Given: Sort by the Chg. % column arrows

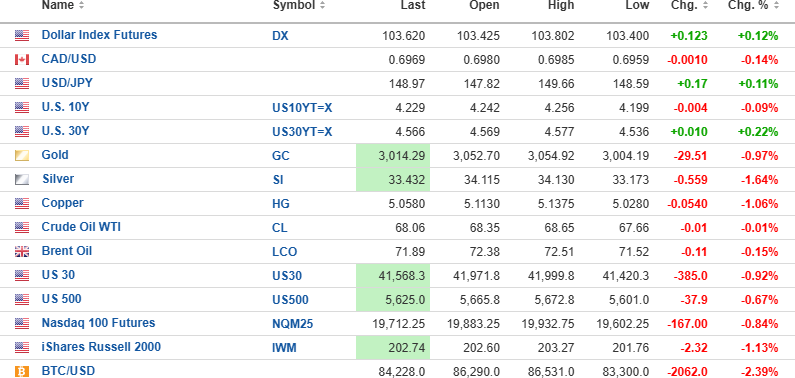Looking at the screenshot, I should click(776, 6).
